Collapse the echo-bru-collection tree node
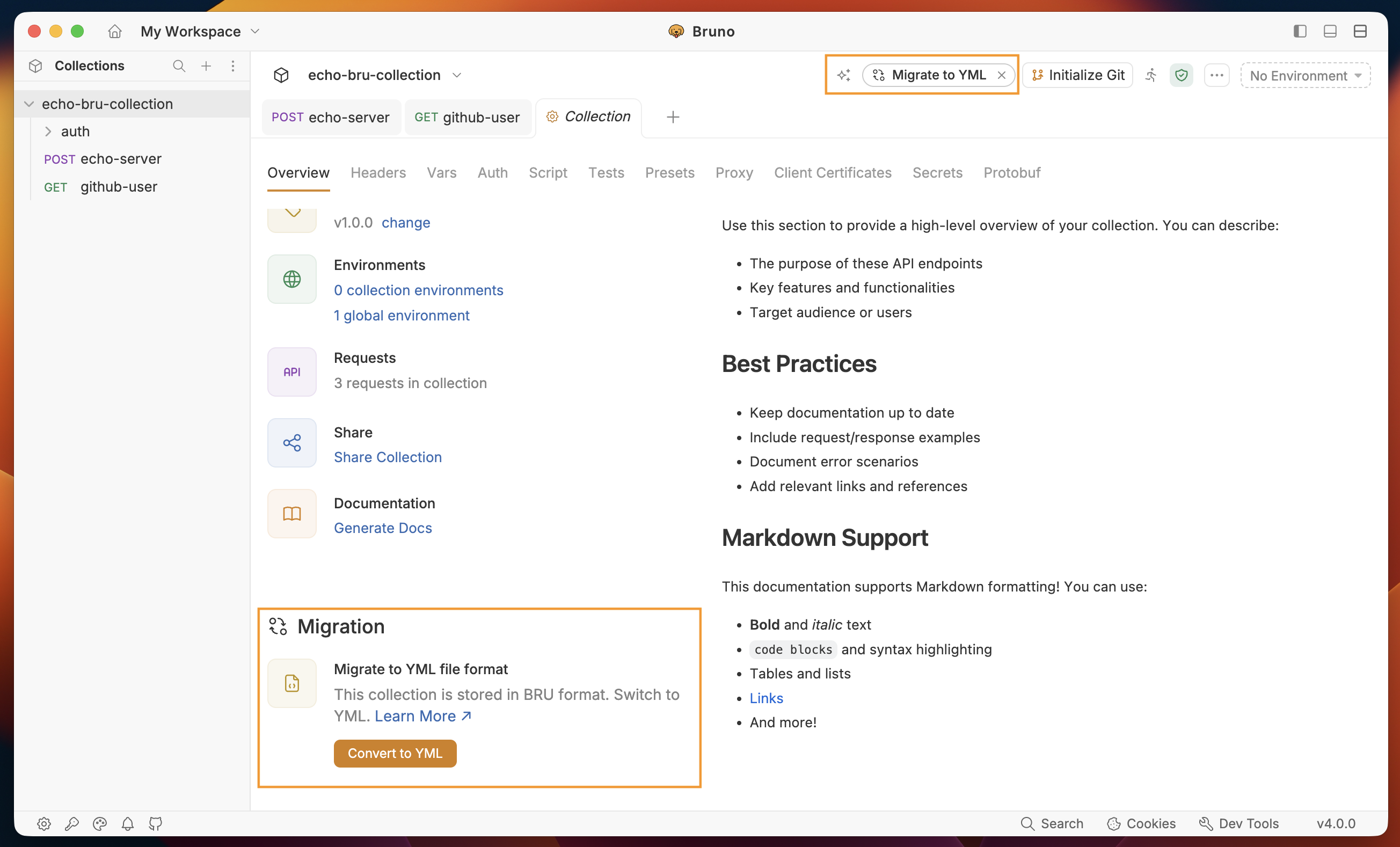Viewport: 1400px width, 847px height. tap(29, 104)
